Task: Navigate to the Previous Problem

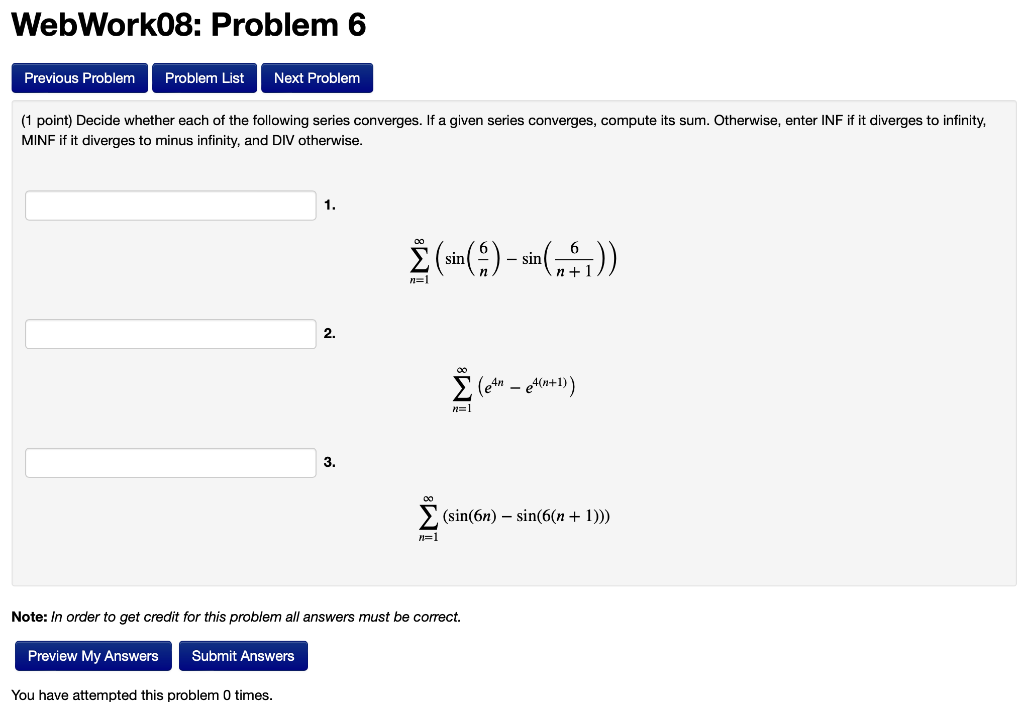Action: click(x=79, y=77)
